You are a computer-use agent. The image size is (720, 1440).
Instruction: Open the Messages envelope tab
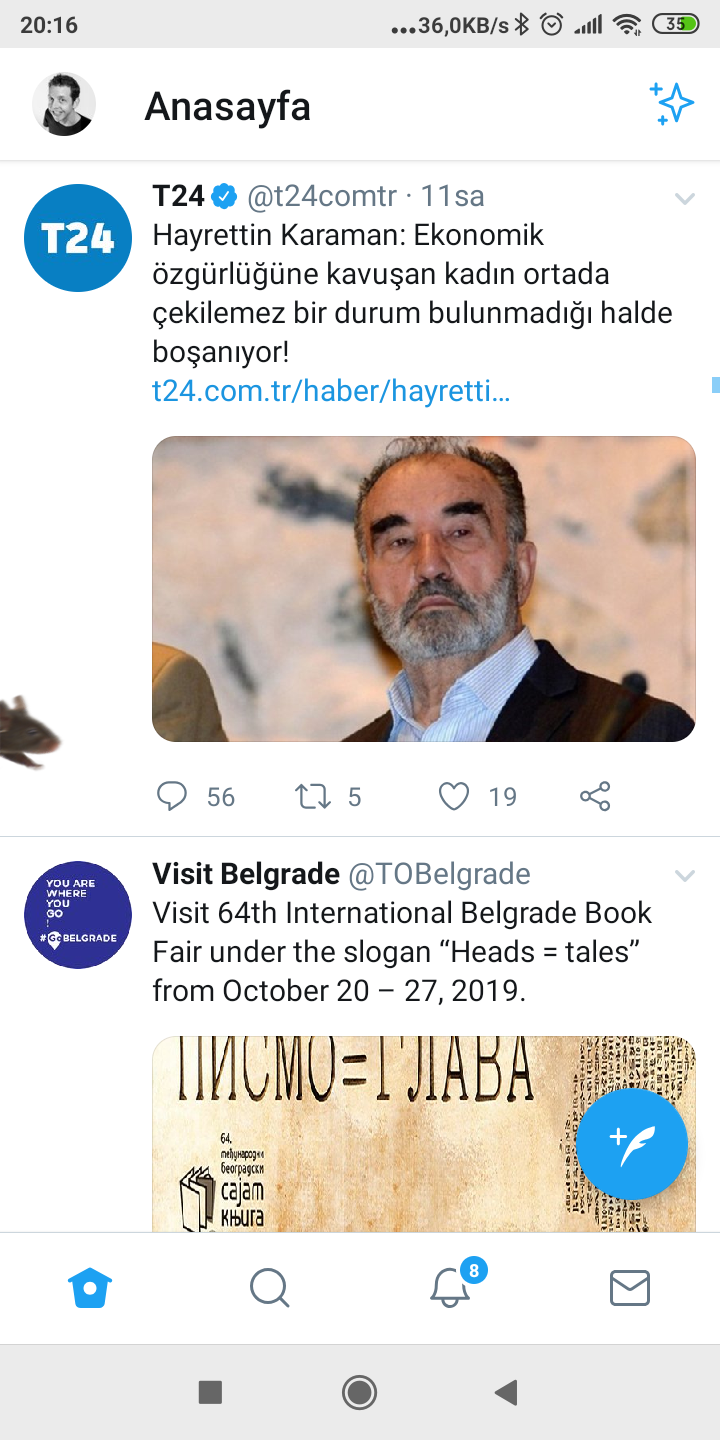point(630,1288)
